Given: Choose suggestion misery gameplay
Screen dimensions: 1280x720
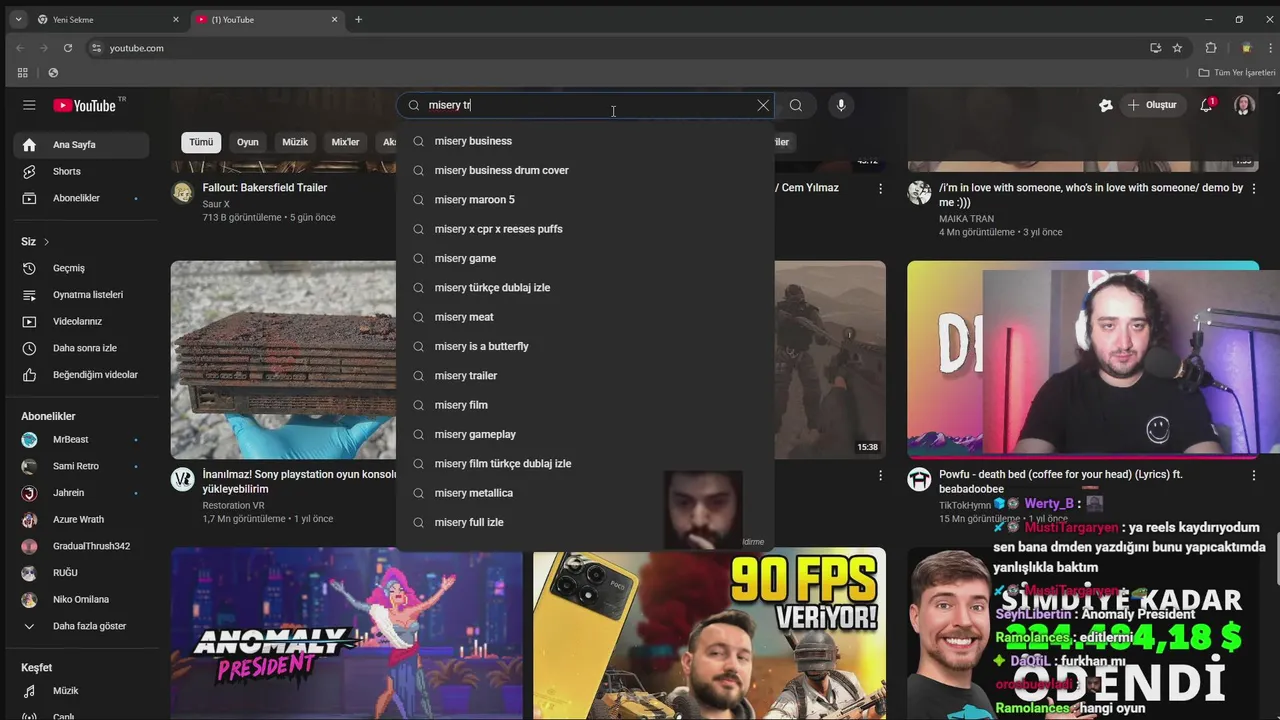Looking at the screenshot, I should [x=585, y=434].
